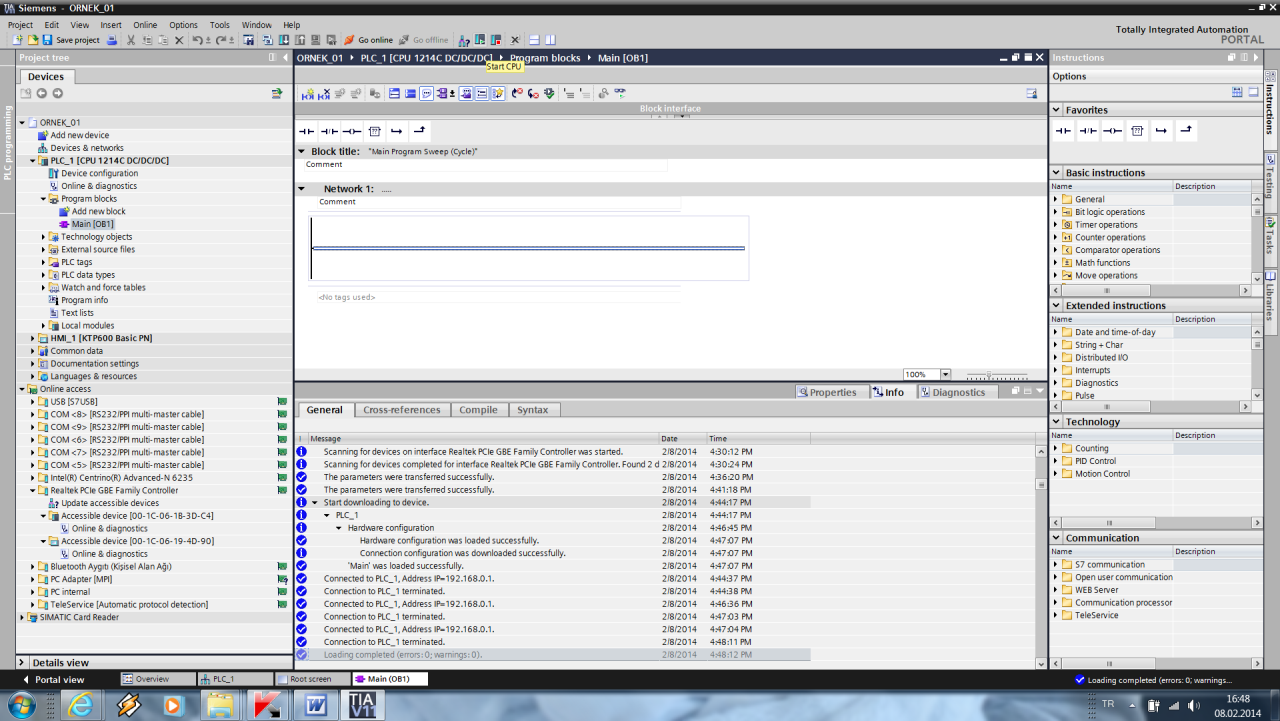The height and width of the screenshot is (721, 1280).
Task: Split the editor space vertically
Action: tap(550, 40)
